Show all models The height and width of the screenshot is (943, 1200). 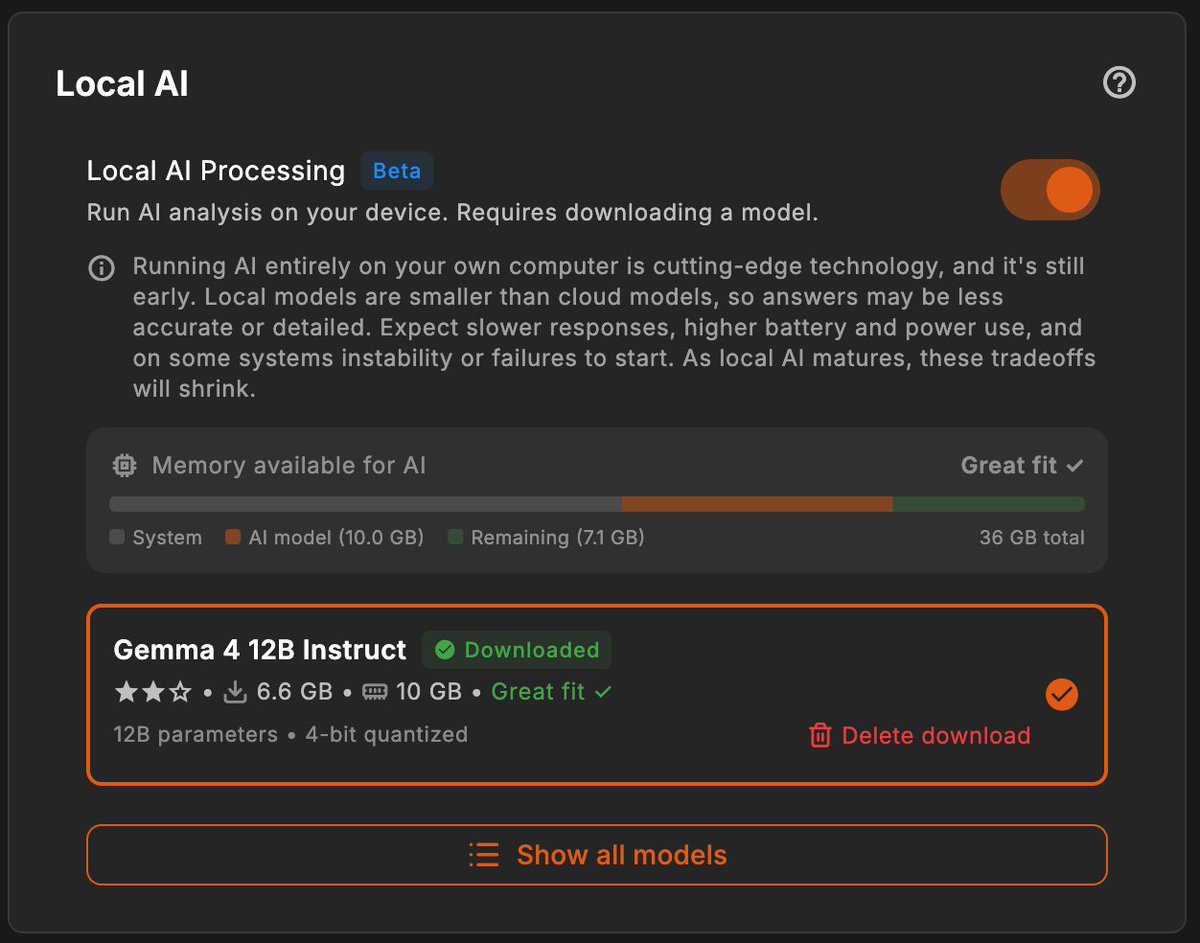click(x=597, y=855)
